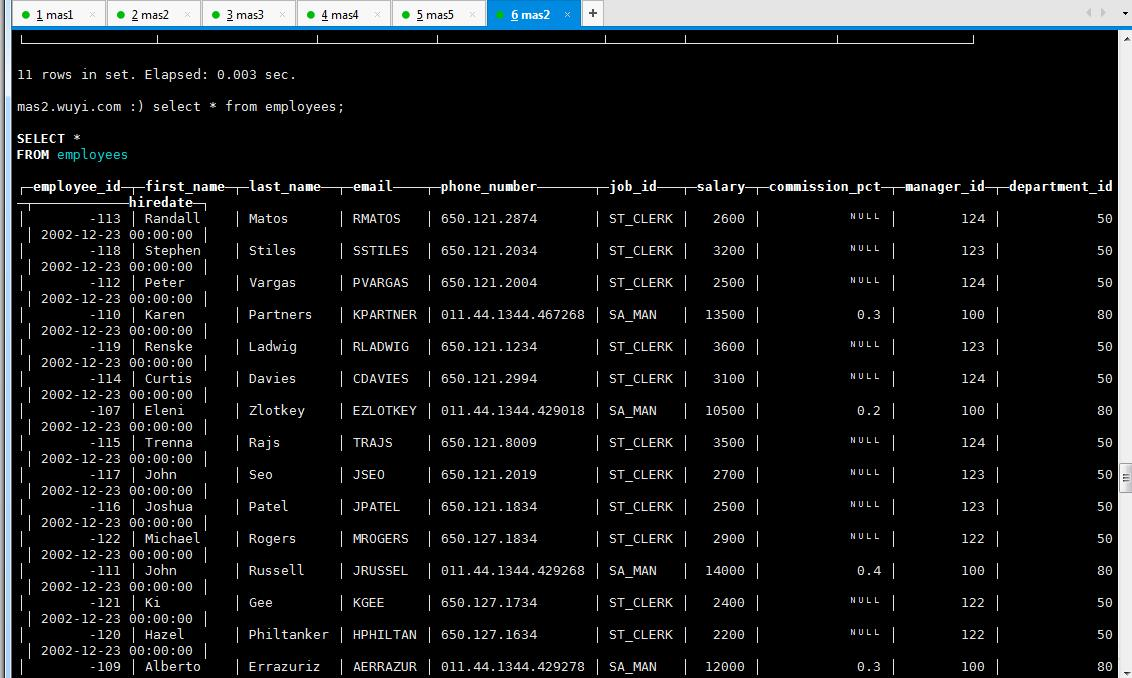Click the salary value 14000
This screenshot has width=1132, height=678.
(x=725, y=570)
